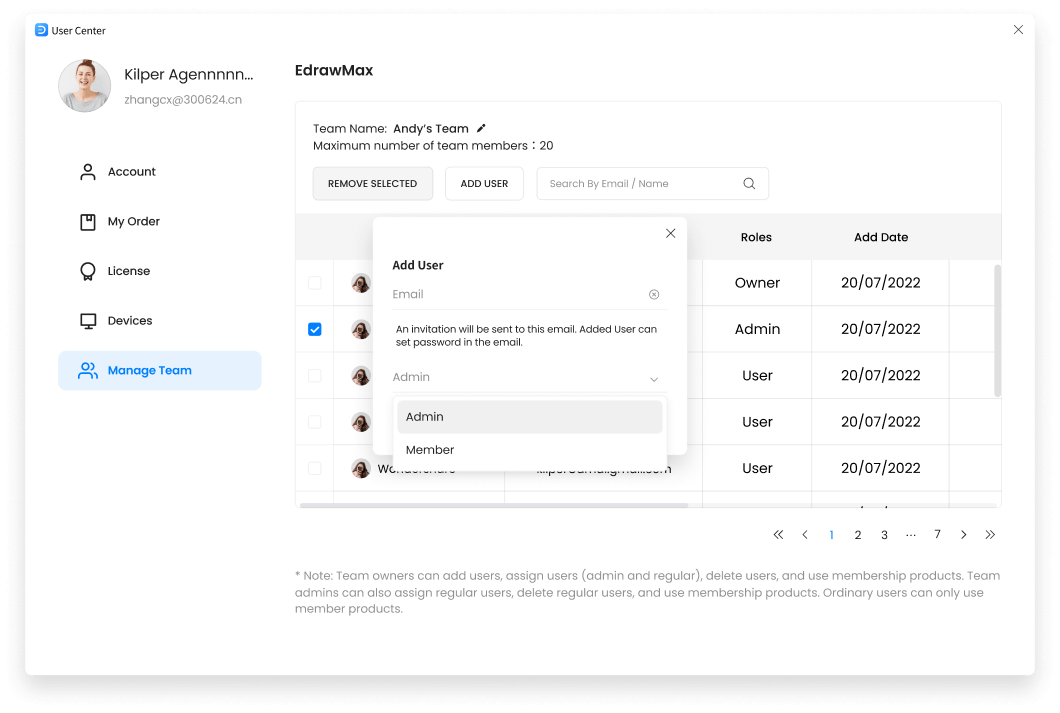
Task: Click the avatar in the Owner row
Action: coord(361,283)
